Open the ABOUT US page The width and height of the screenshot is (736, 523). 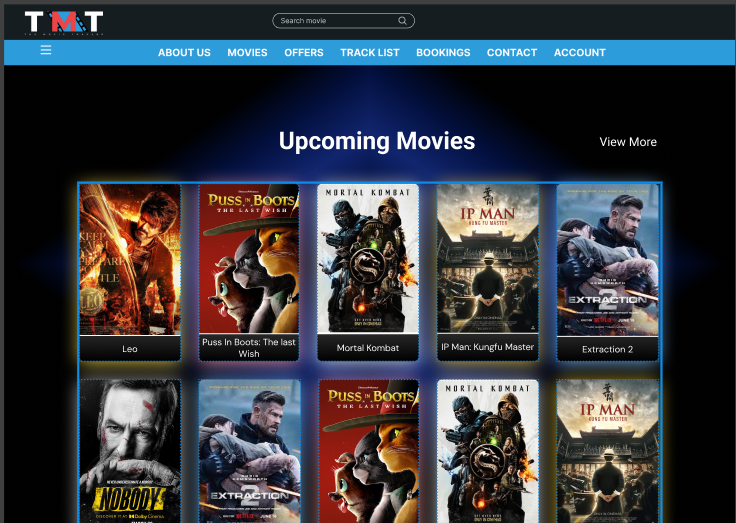click(x=184, y=53)
